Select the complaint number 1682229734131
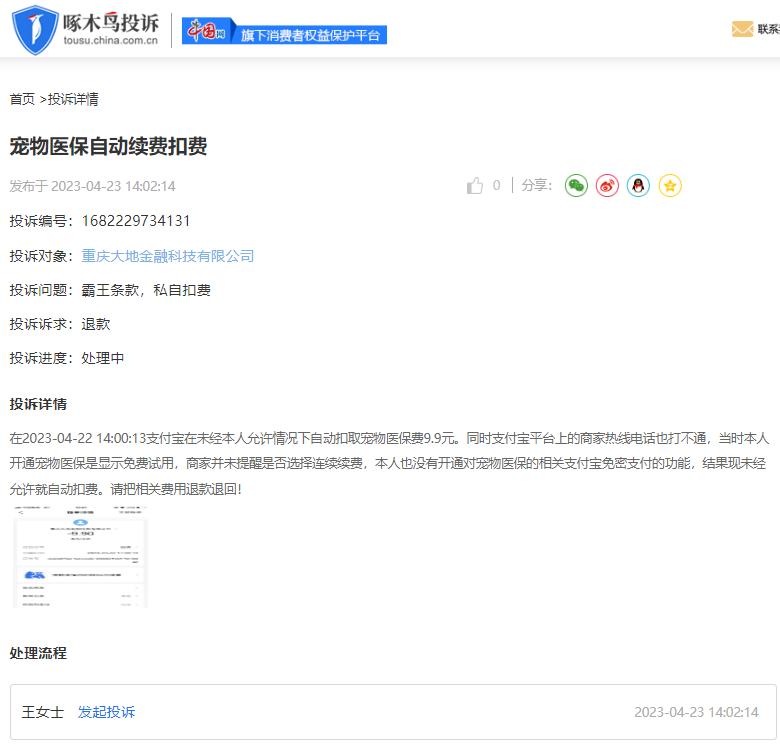This screenshot has width=780, height=744. [136, 221]
